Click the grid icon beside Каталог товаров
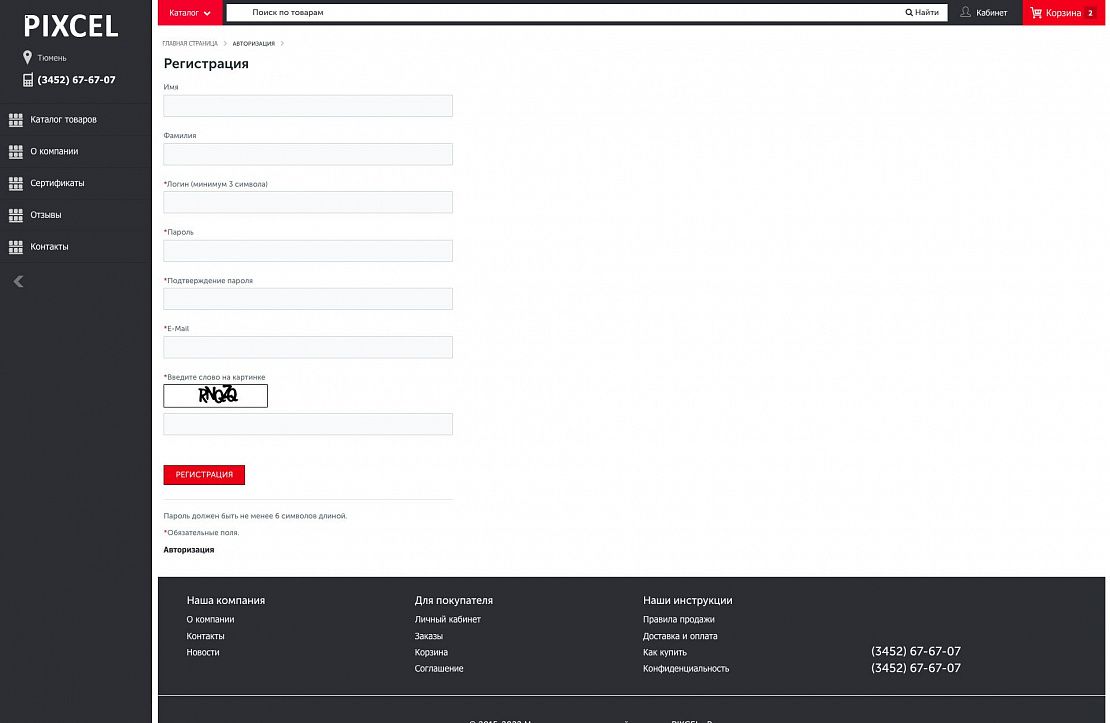This screenshot has height=723, width=1110. [x=16, y=120]
